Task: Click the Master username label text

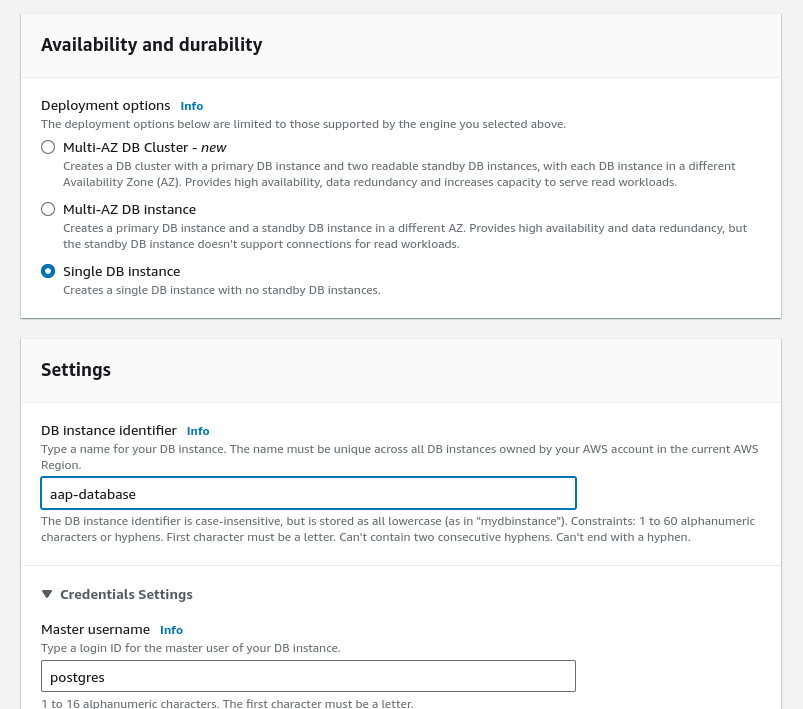Action: (x=95, y=630)
